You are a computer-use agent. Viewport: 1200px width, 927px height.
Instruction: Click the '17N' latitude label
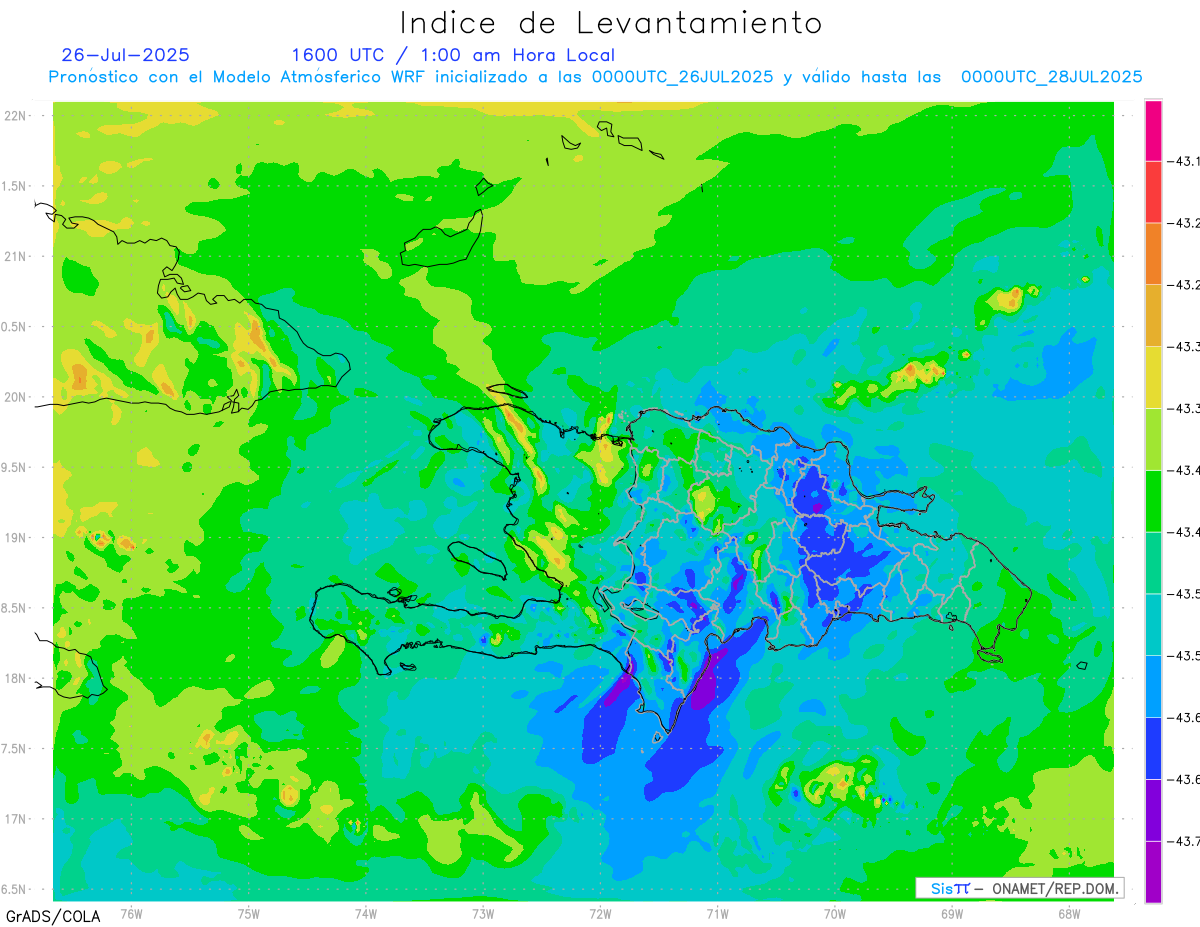pos(17,819)
